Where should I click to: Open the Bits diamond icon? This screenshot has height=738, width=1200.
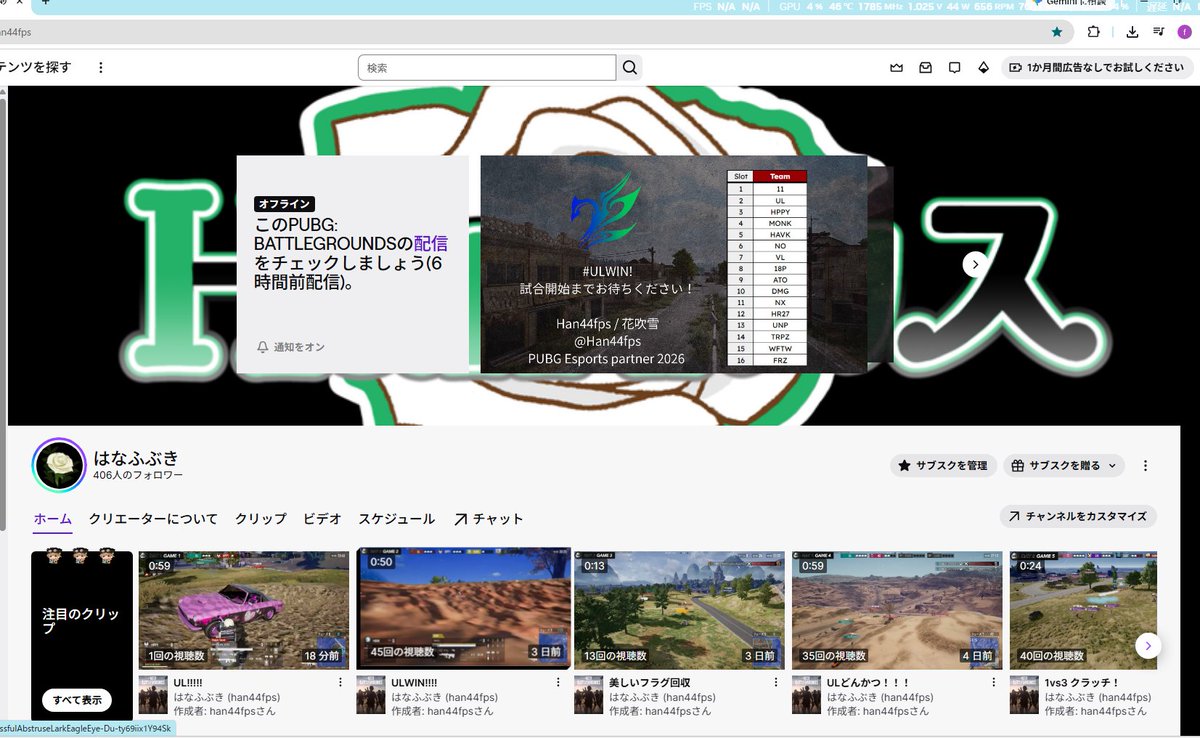(983, 68)
